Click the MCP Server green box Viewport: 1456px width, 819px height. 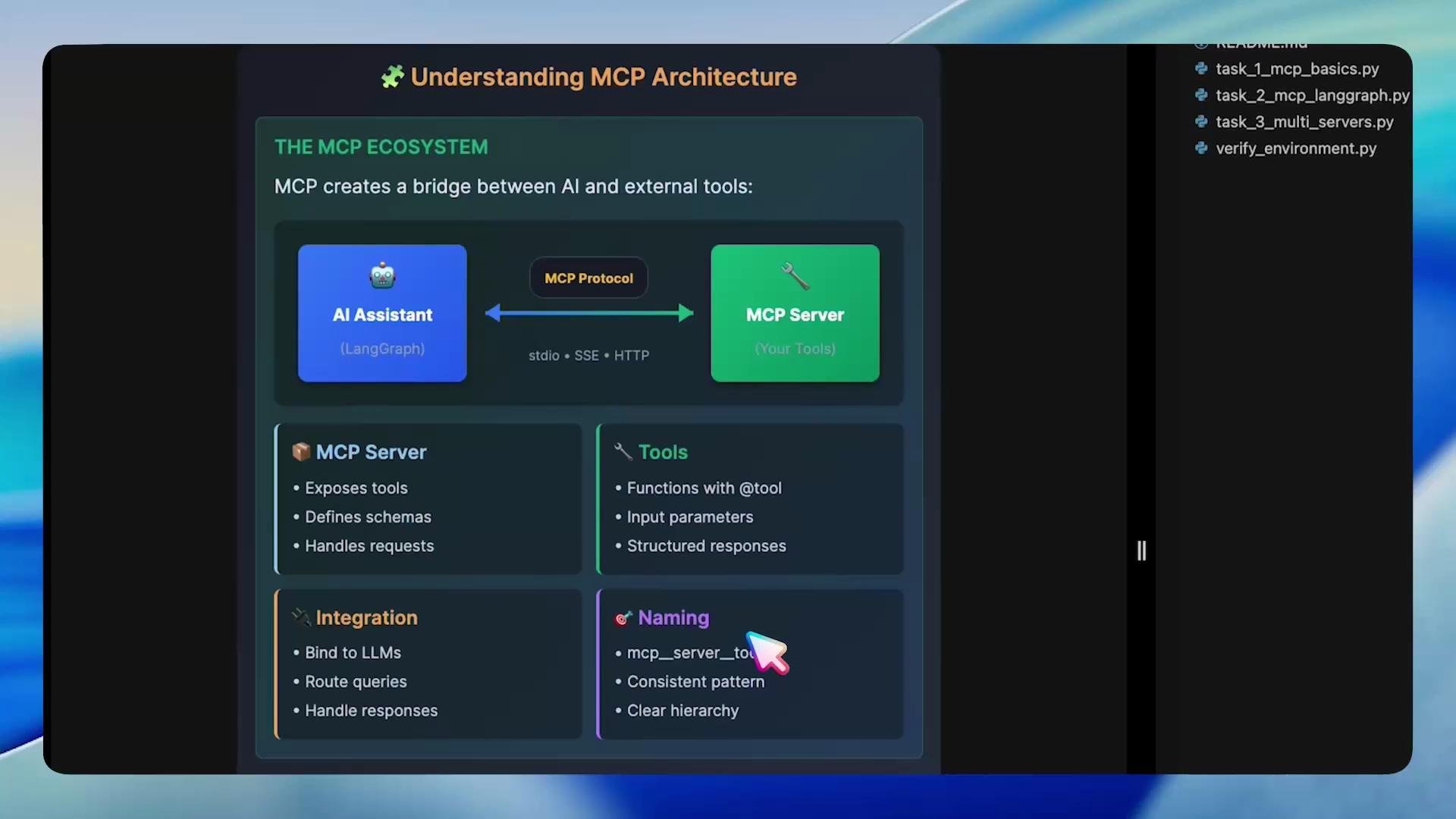click(x=795, y=312)
